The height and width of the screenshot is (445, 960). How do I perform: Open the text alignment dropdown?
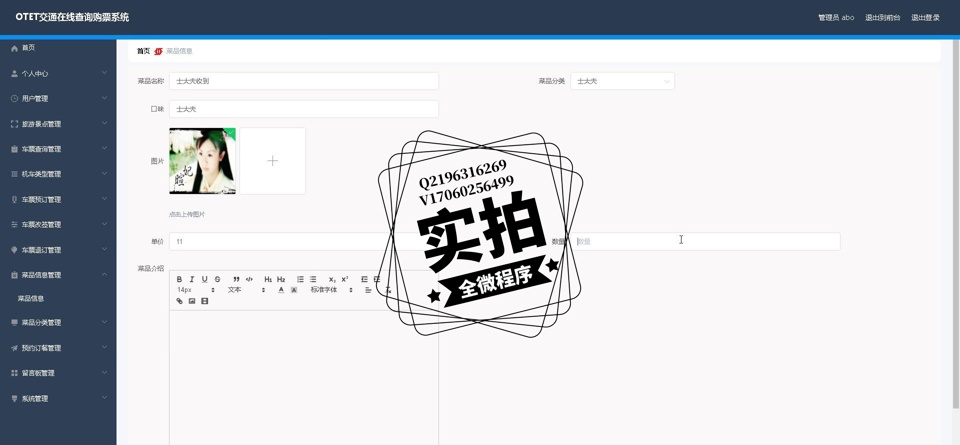pyautogui.click(x=368, y=290)
